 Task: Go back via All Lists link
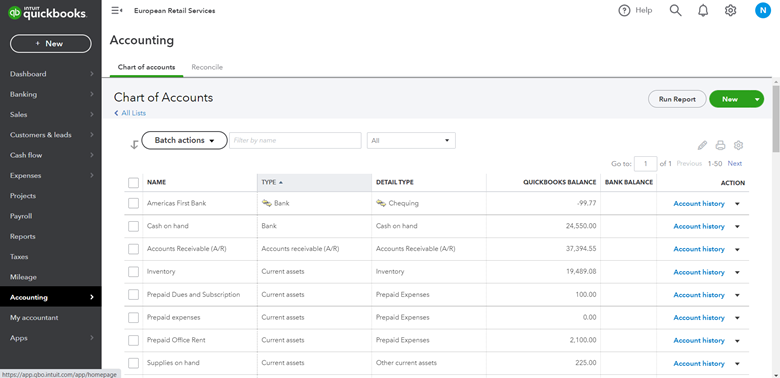tap(130, 113)
